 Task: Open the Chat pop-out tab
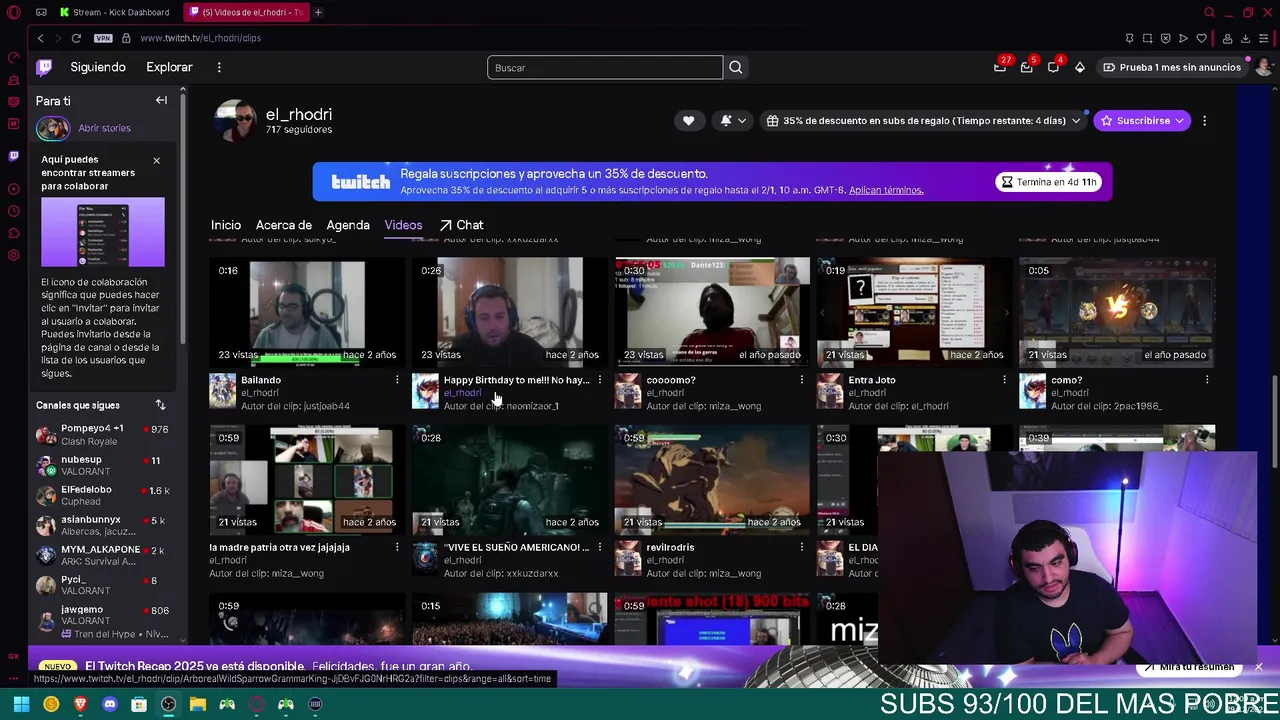461,225
